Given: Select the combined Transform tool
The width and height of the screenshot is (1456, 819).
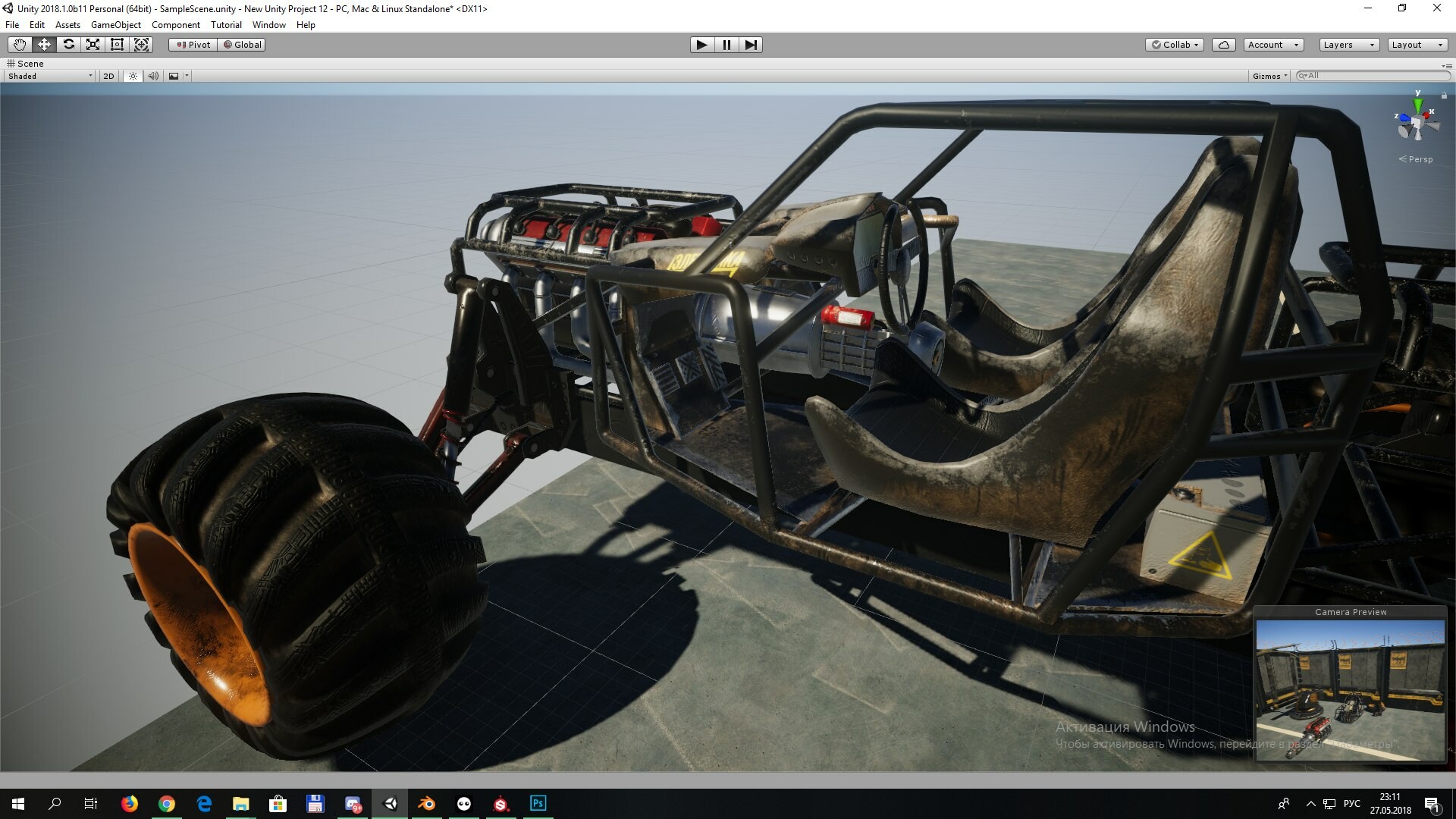Looking at the screenshot, I should pyautogui.click(x=141, y=45).
